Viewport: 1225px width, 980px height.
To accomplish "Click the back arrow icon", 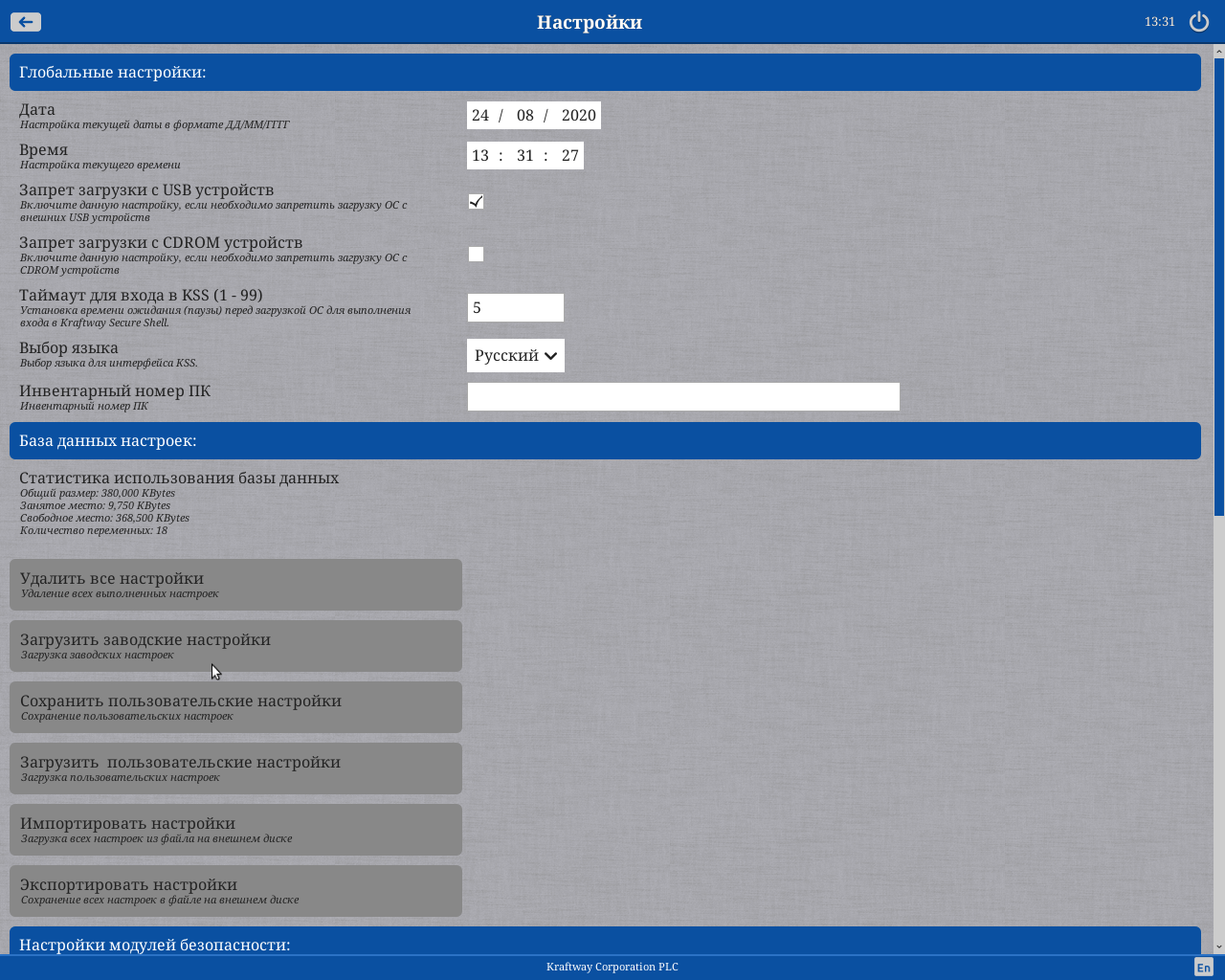I will pyautogui.click(x=26, y=22).
